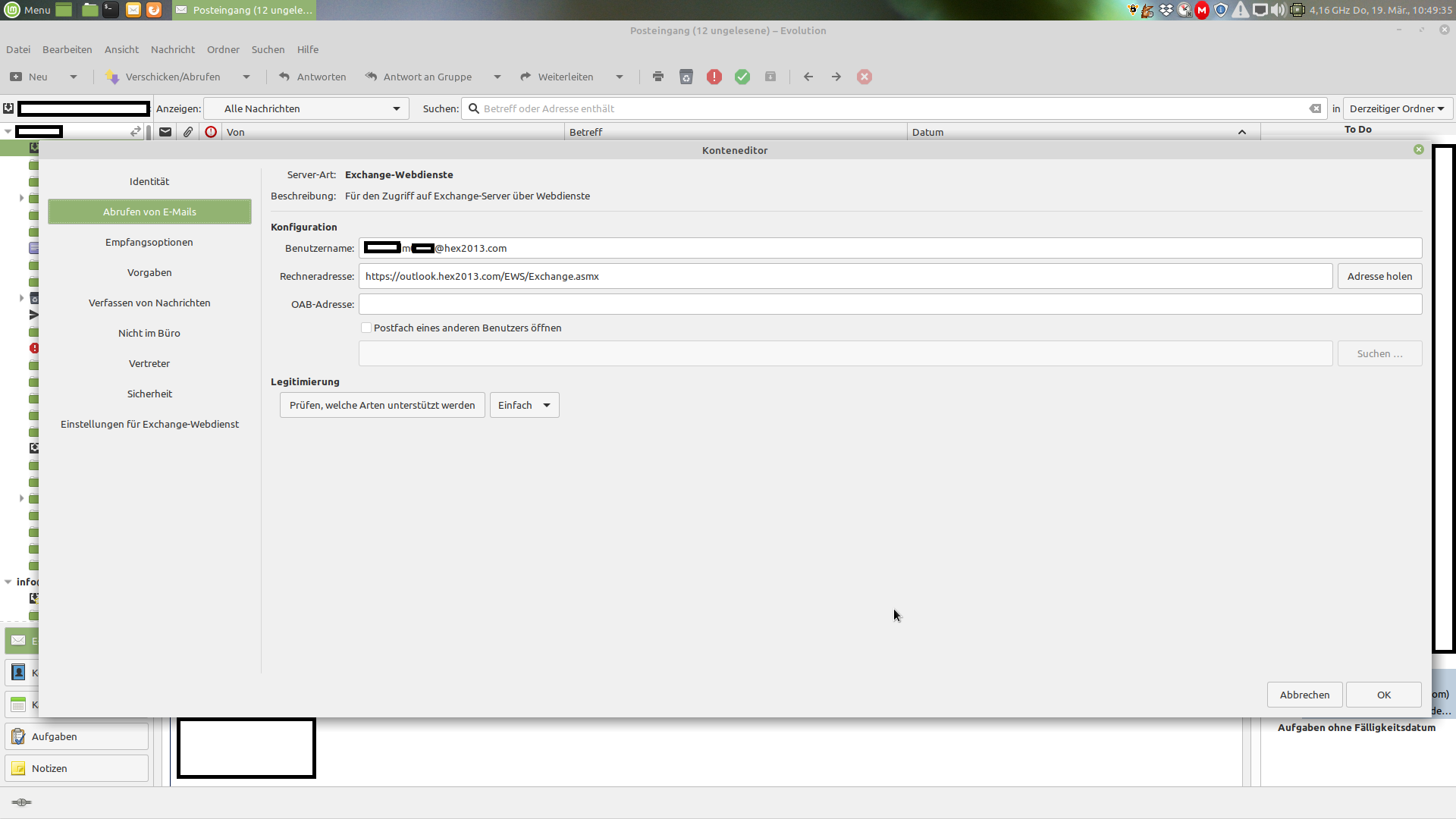Open Dropbox tray icon in system panel

pos(1166,10)
